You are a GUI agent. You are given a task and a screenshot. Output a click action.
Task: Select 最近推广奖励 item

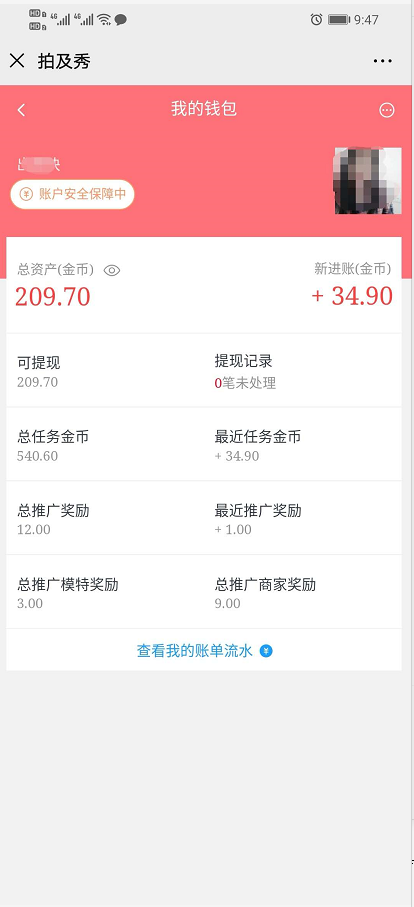[302, 518]
